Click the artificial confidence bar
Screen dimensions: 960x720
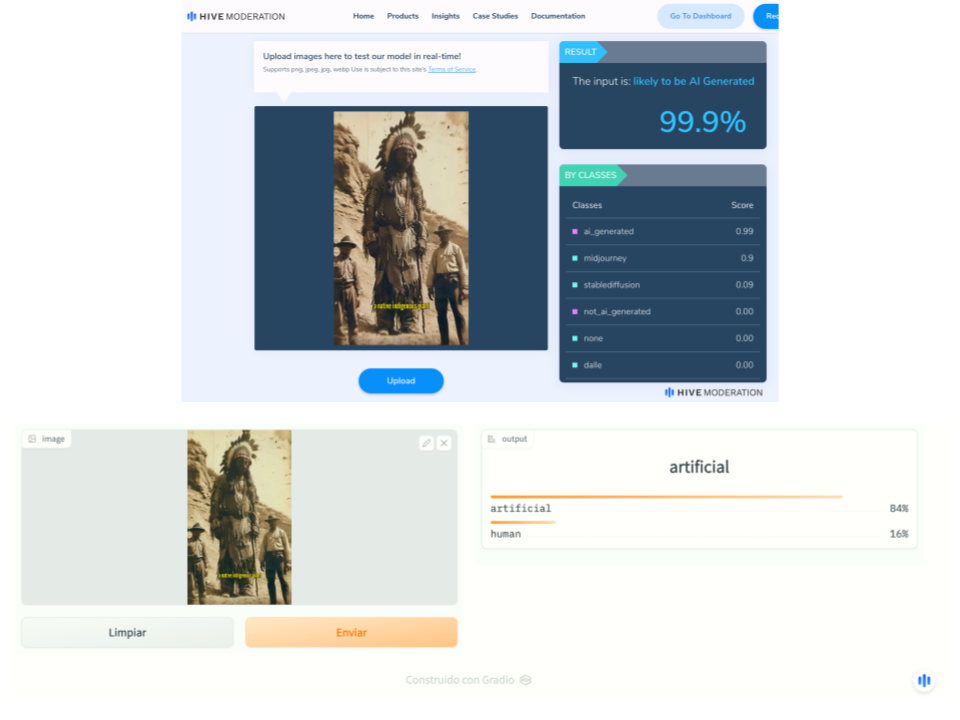[x=666, y=497]
